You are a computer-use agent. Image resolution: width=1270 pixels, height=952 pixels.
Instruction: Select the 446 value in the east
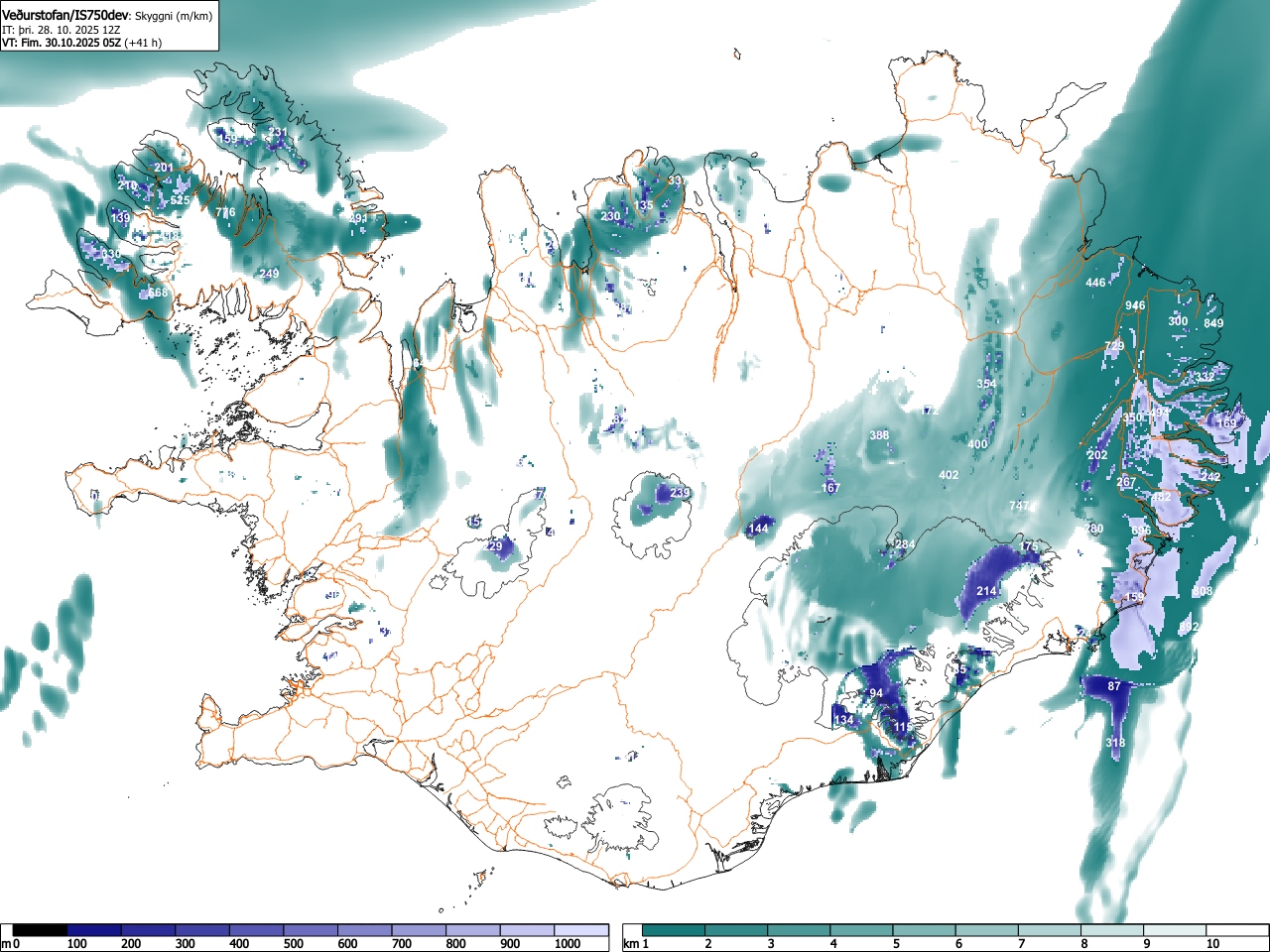tap(1095, 283)
